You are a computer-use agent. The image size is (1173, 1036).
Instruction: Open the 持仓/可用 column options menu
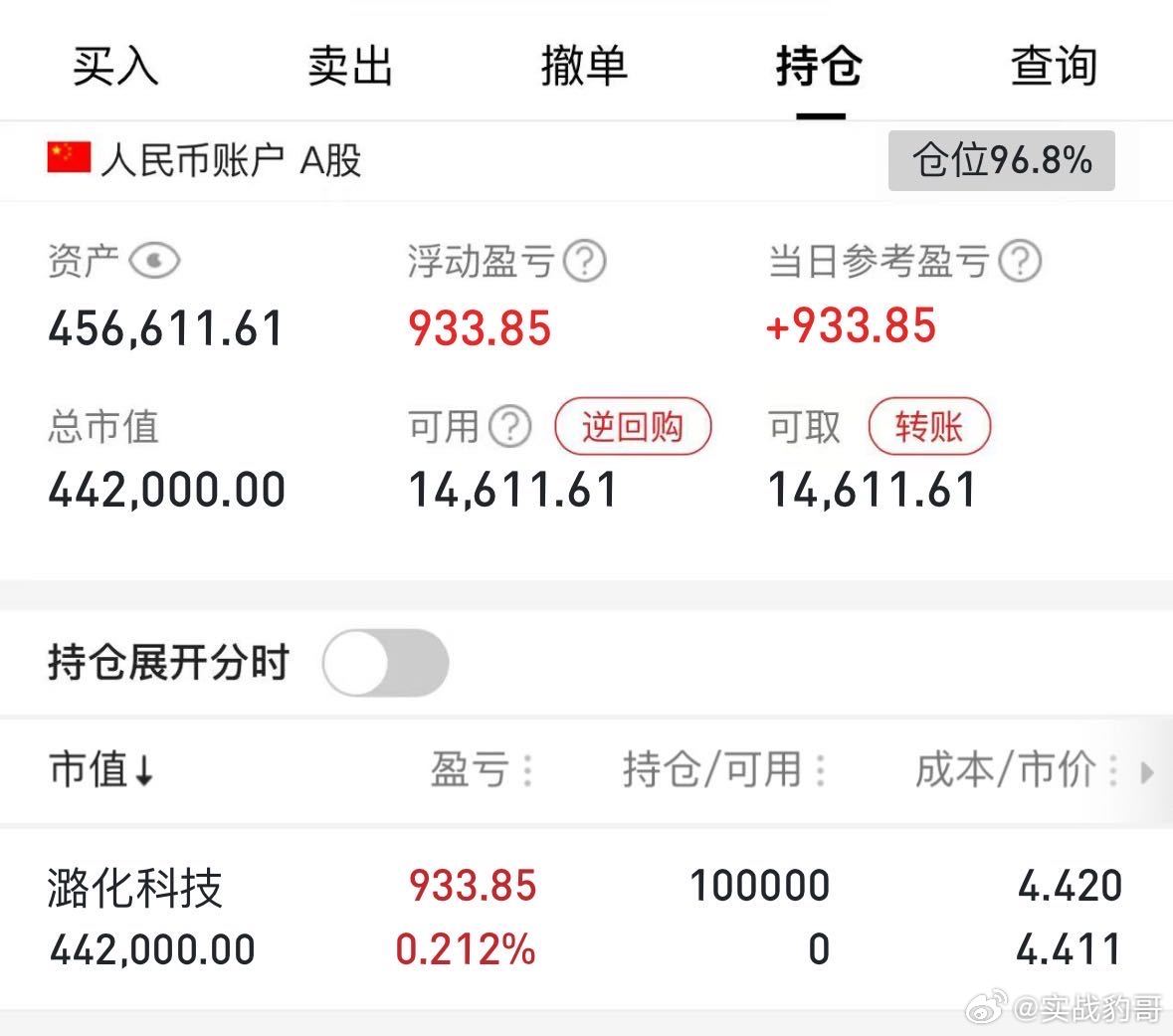point(820,770)
